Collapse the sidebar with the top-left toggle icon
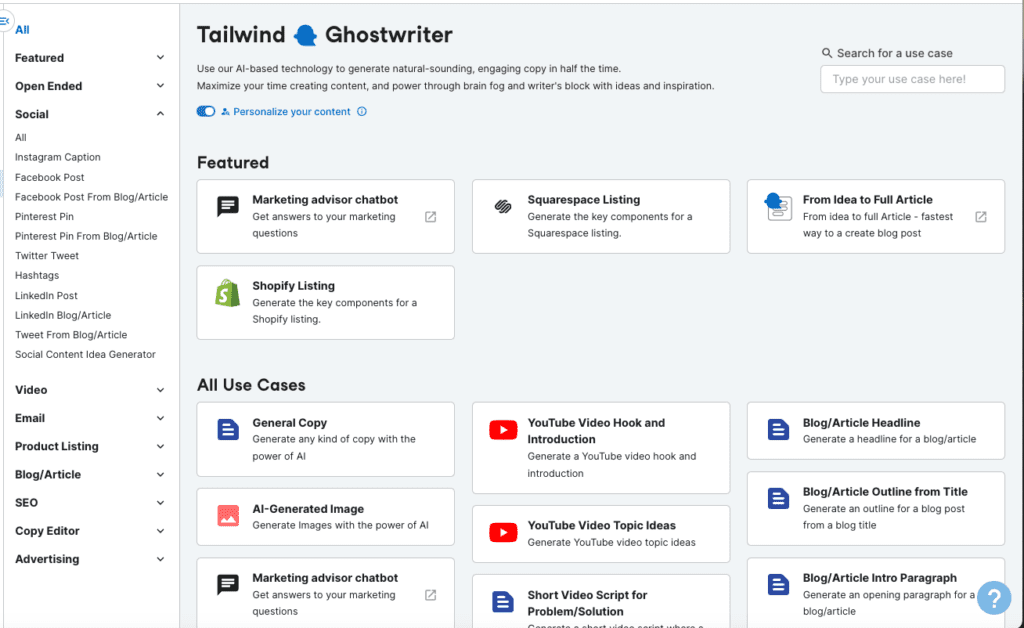1024x628 pixels. coord(5,22)
